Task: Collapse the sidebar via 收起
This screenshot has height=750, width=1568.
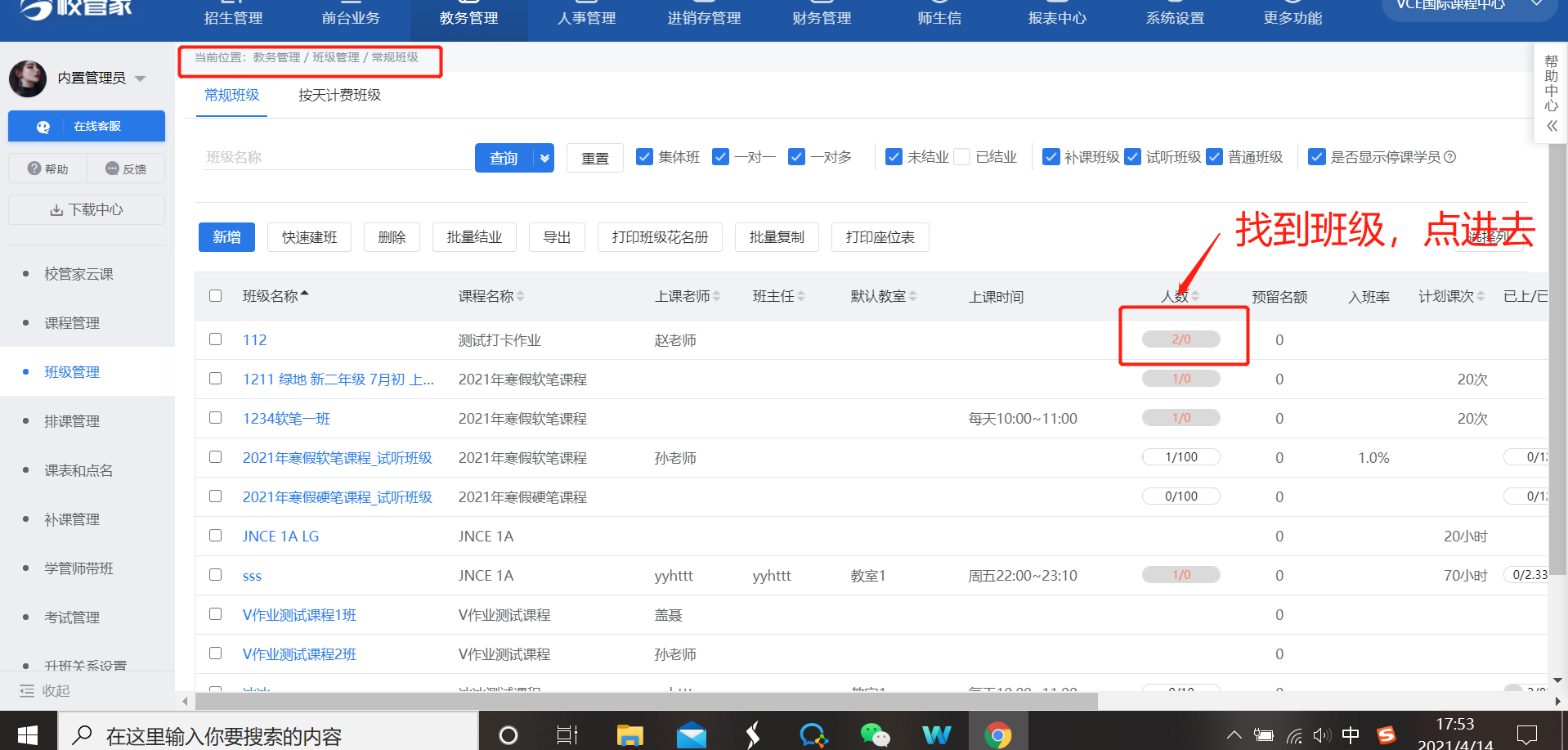Action: [x=45, y=690]
